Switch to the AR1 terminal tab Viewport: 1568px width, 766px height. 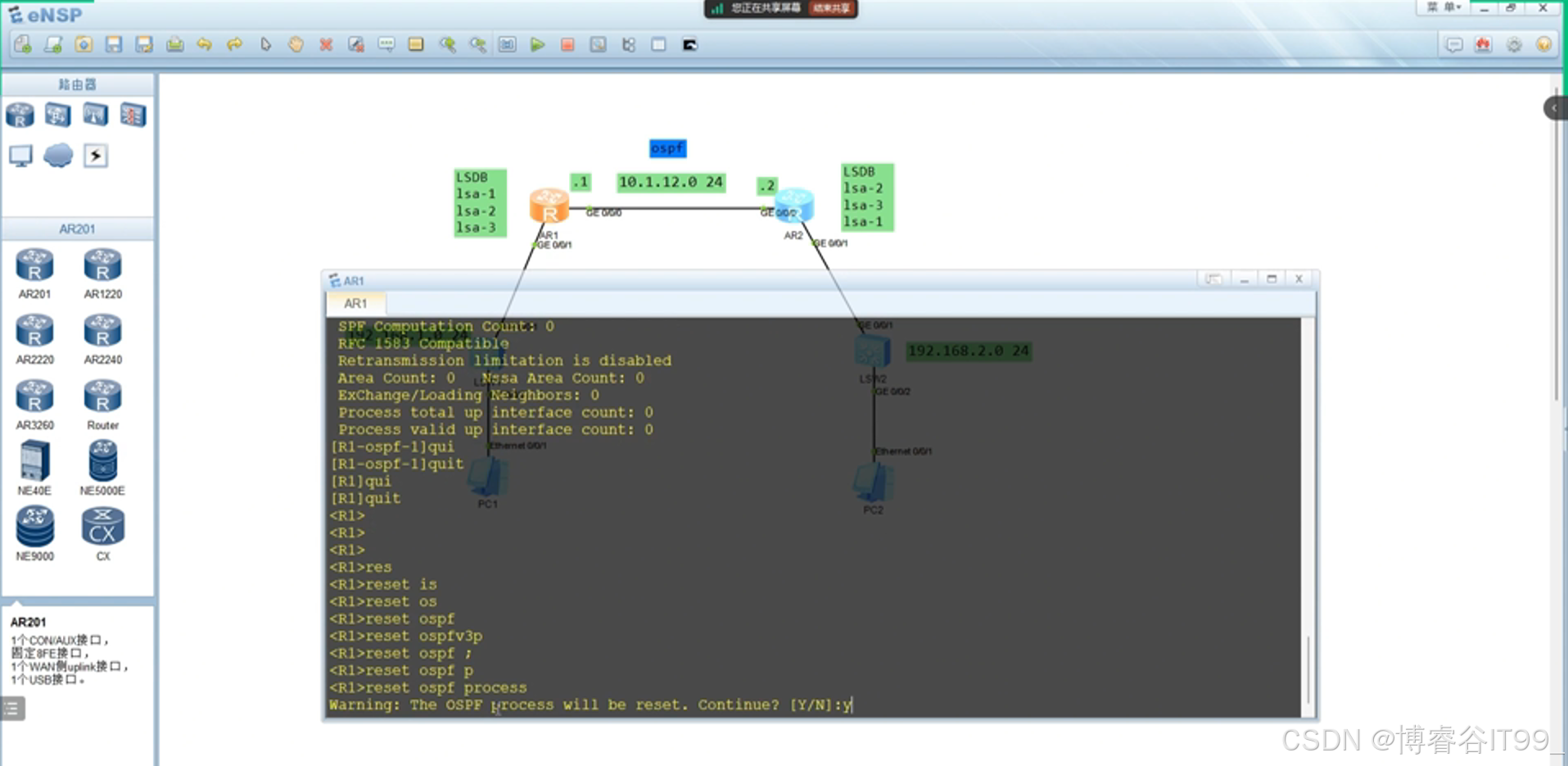click(x=355, y=303)
